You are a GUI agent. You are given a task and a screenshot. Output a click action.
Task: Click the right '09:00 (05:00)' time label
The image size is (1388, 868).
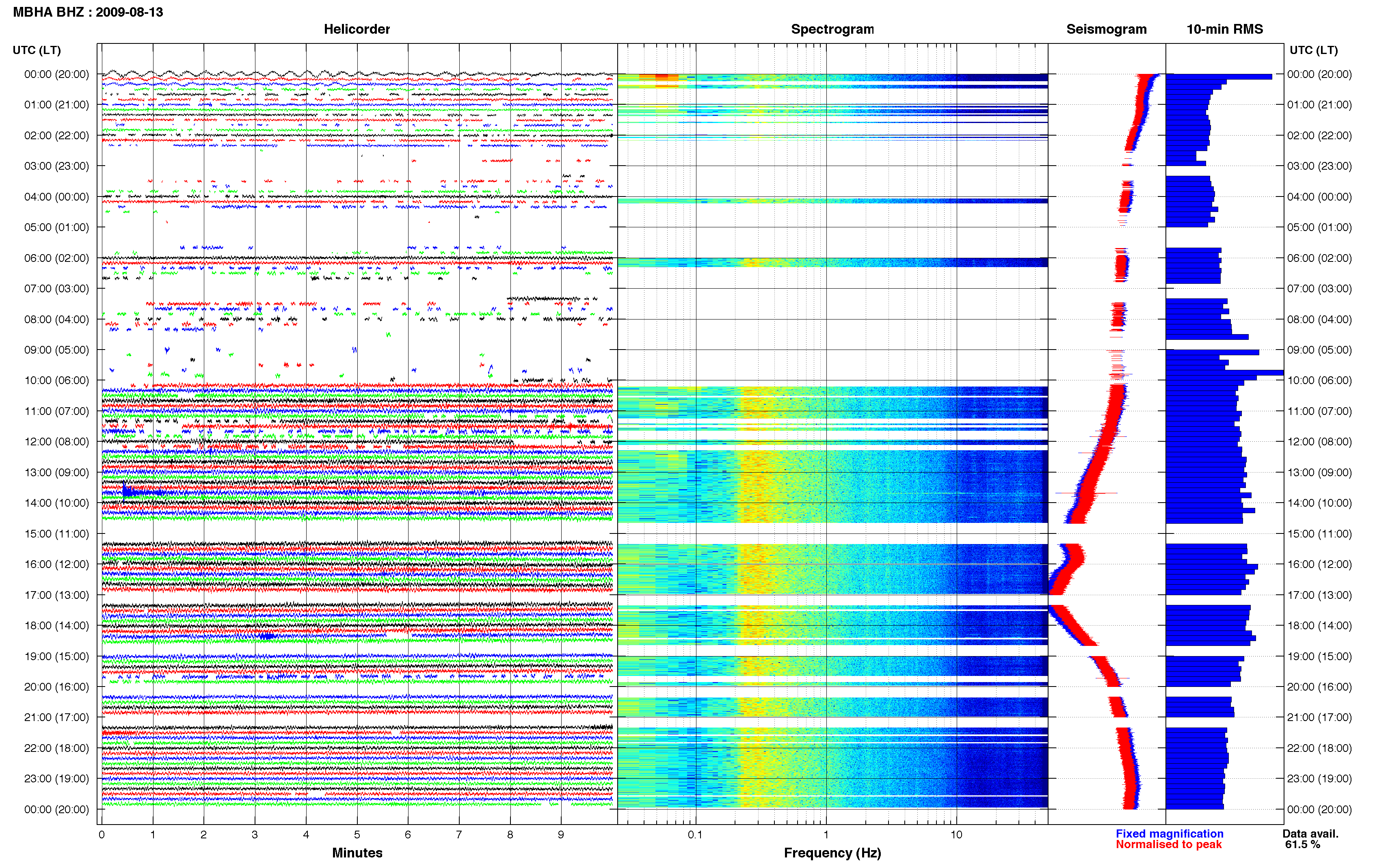pos(1319,350)
